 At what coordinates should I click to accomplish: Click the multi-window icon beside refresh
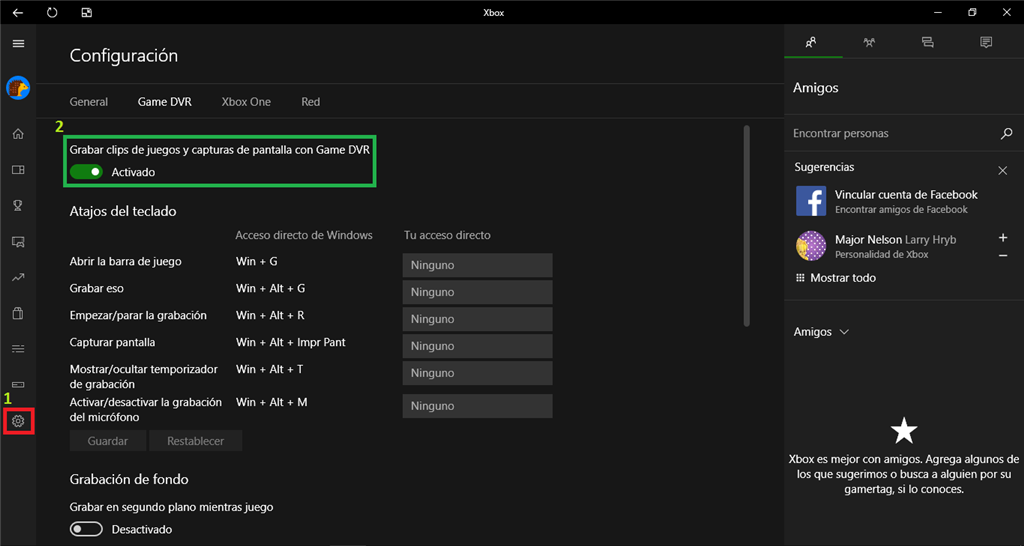pos(86,12)
